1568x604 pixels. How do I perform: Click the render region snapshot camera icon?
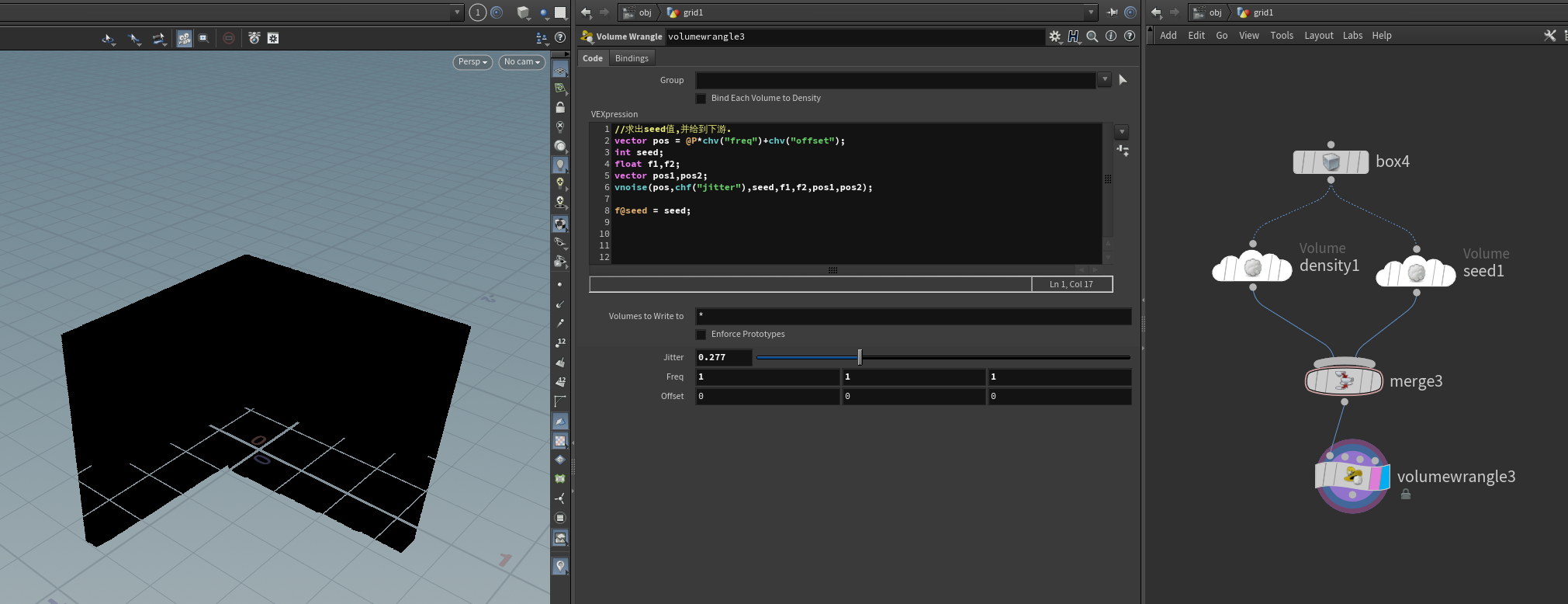tap(254, 38)
